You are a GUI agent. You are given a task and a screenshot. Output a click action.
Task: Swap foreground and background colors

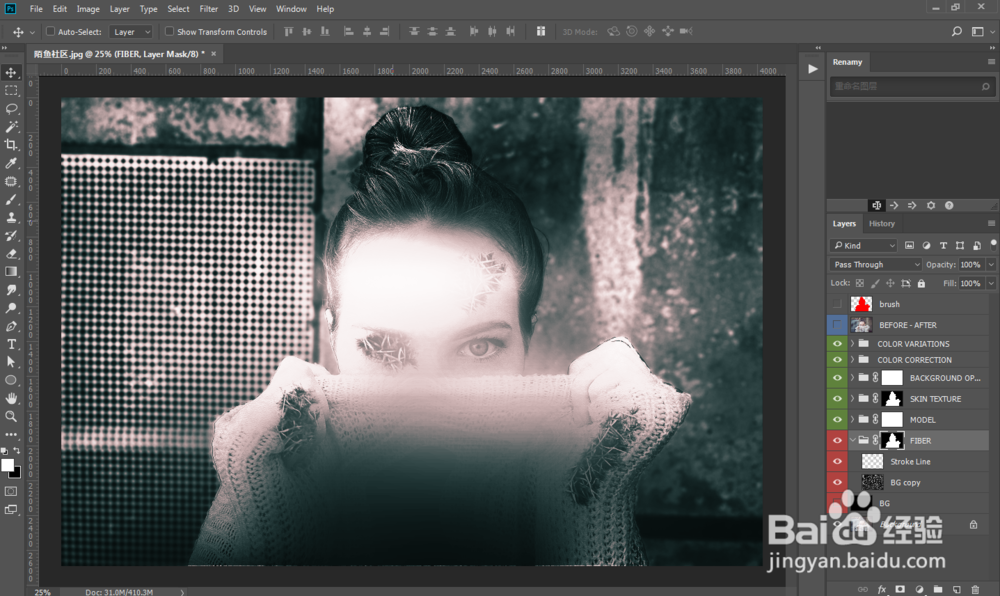pyautogui.click(x=17, y=451)
